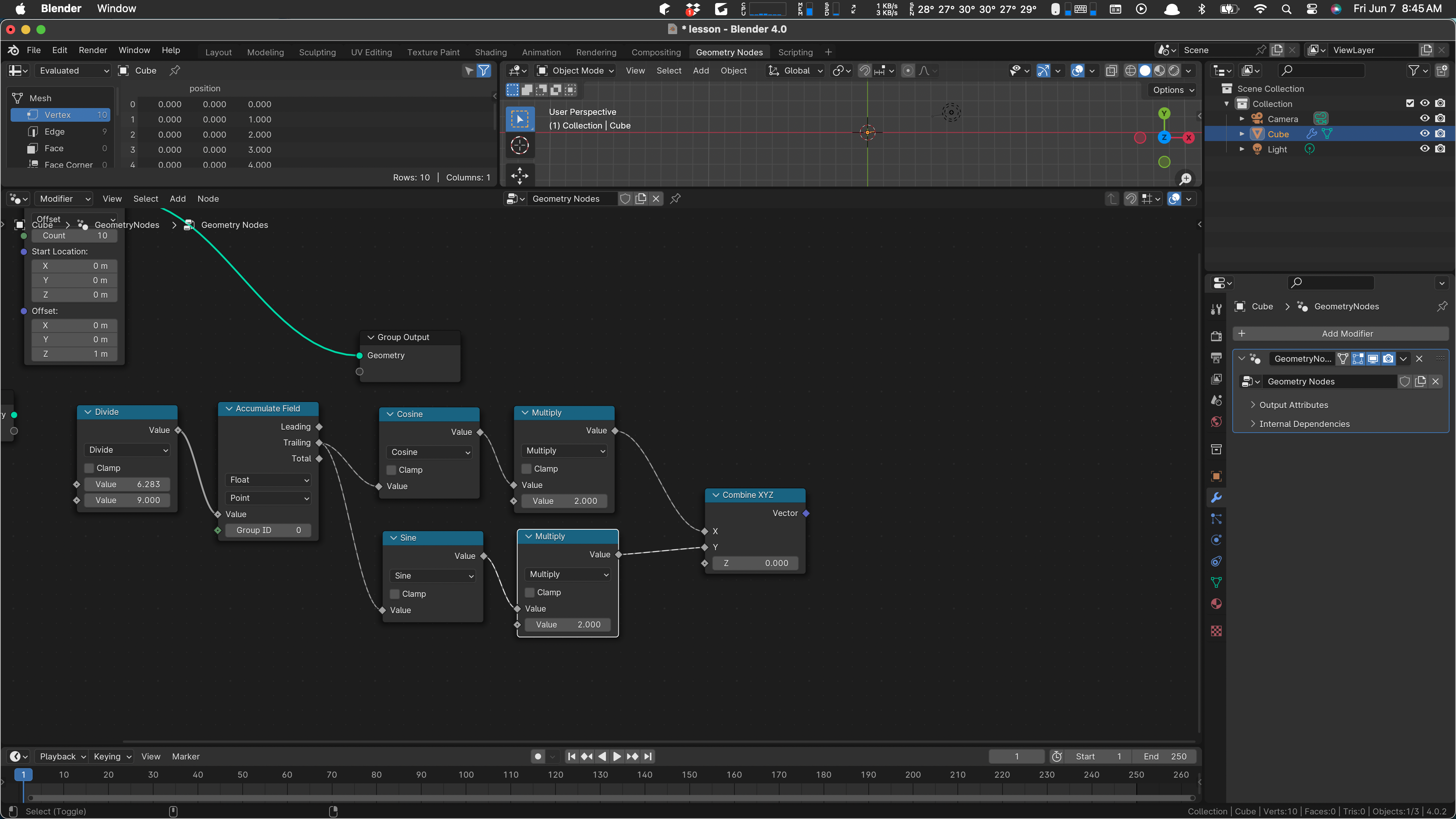Select Face domain in spreadsheet

point(60,148)
